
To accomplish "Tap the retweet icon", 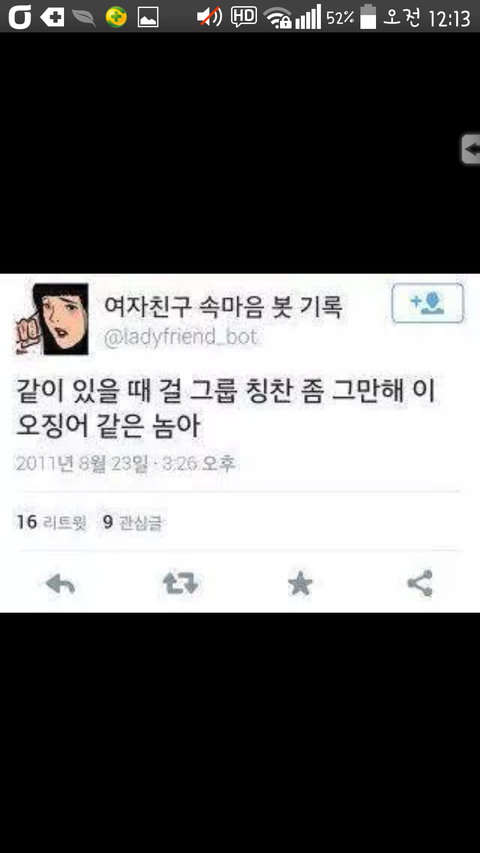I will pos(181,584).
